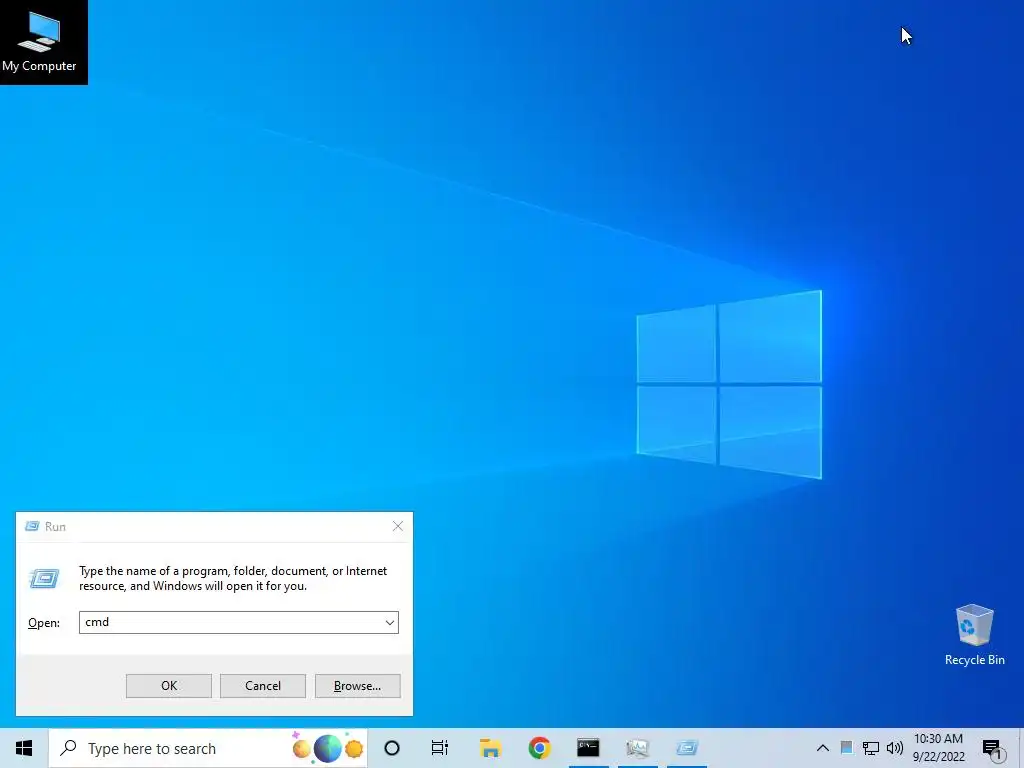Open the Windows Start menu
Screen dimensions: 1024x768
24,748
